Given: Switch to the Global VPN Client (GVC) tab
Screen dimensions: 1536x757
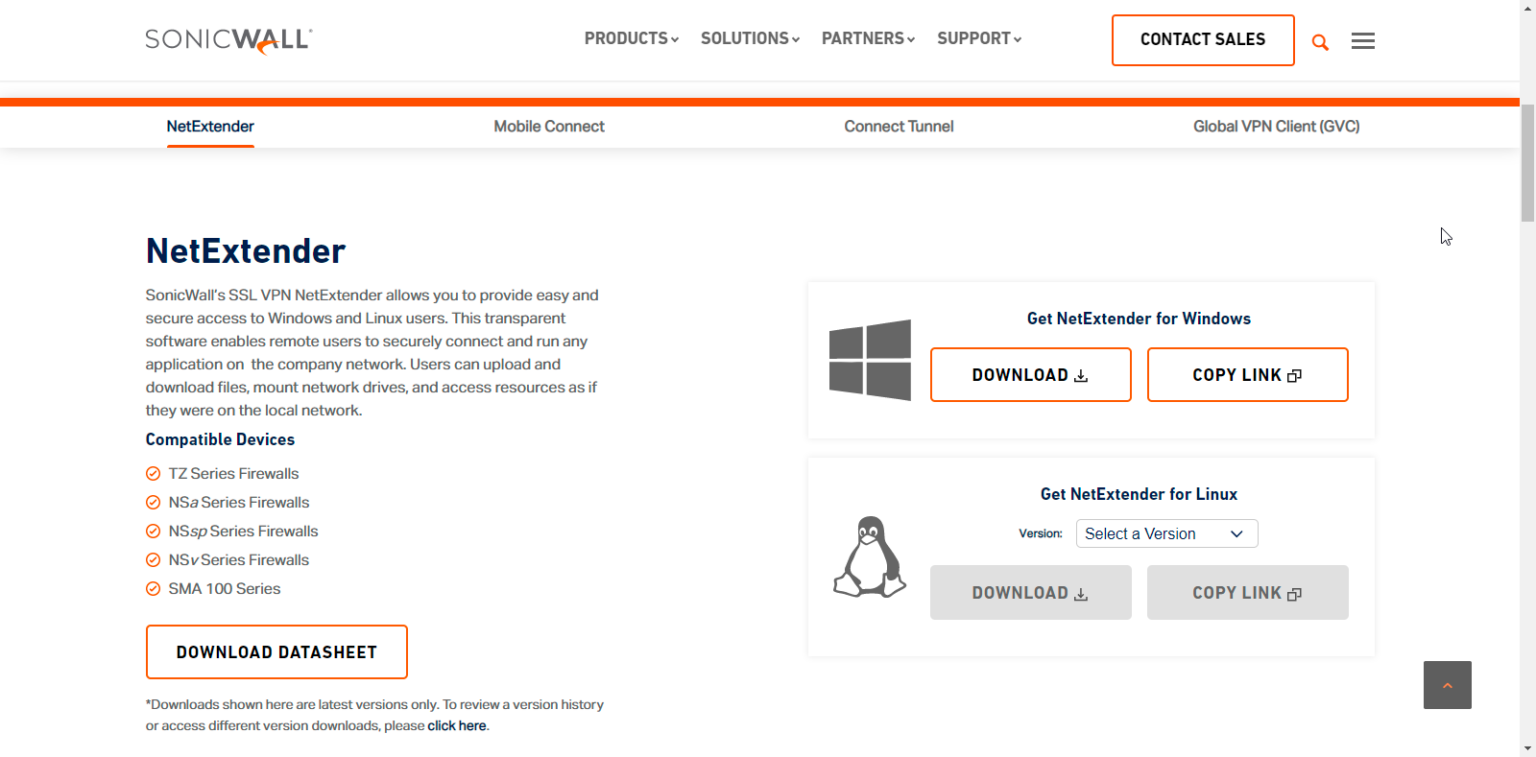Looking at the screenshot, I should click(x=1276, y=126).
